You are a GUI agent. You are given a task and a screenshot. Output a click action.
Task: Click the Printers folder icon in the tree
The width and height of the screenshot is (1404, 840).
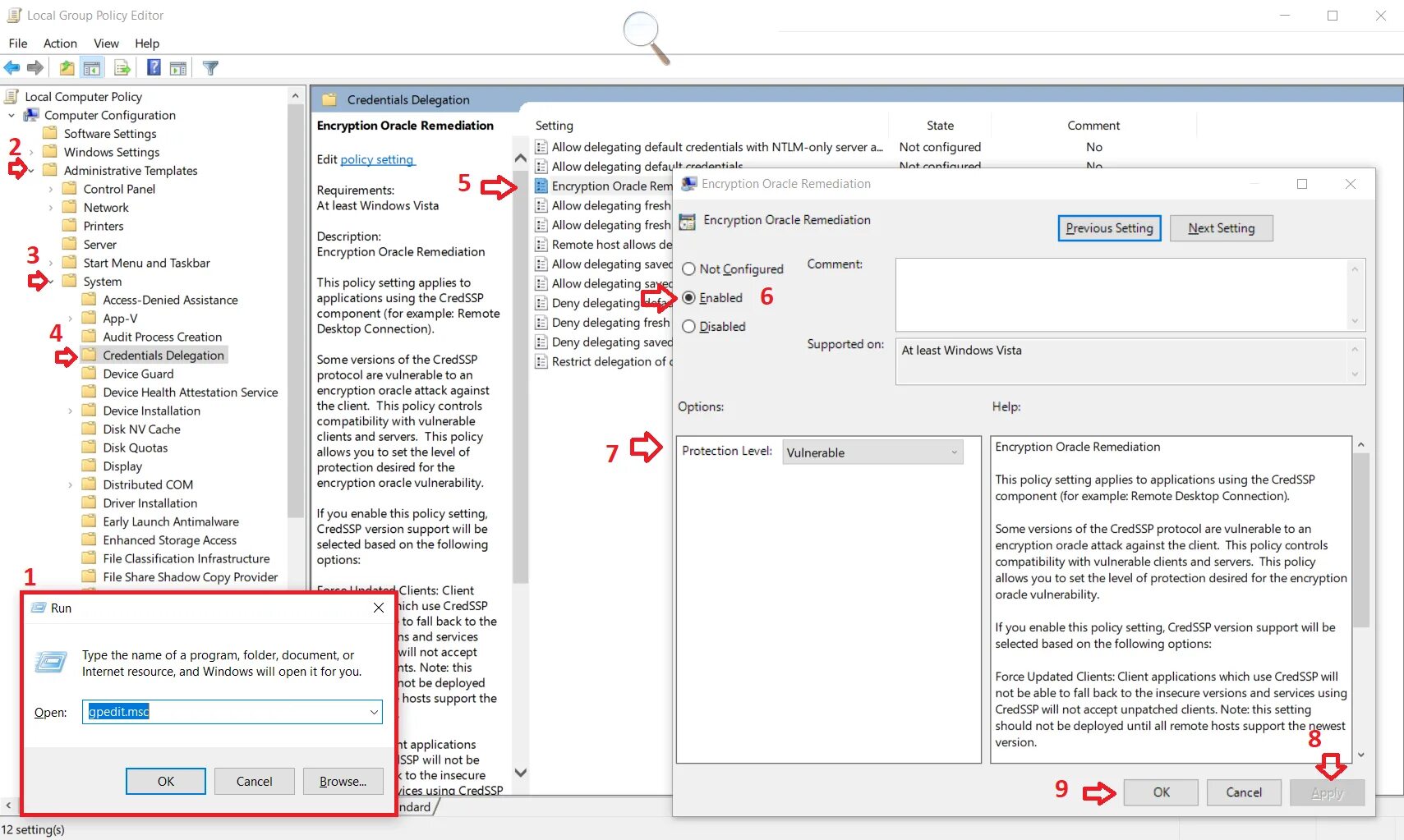[70, 226]
